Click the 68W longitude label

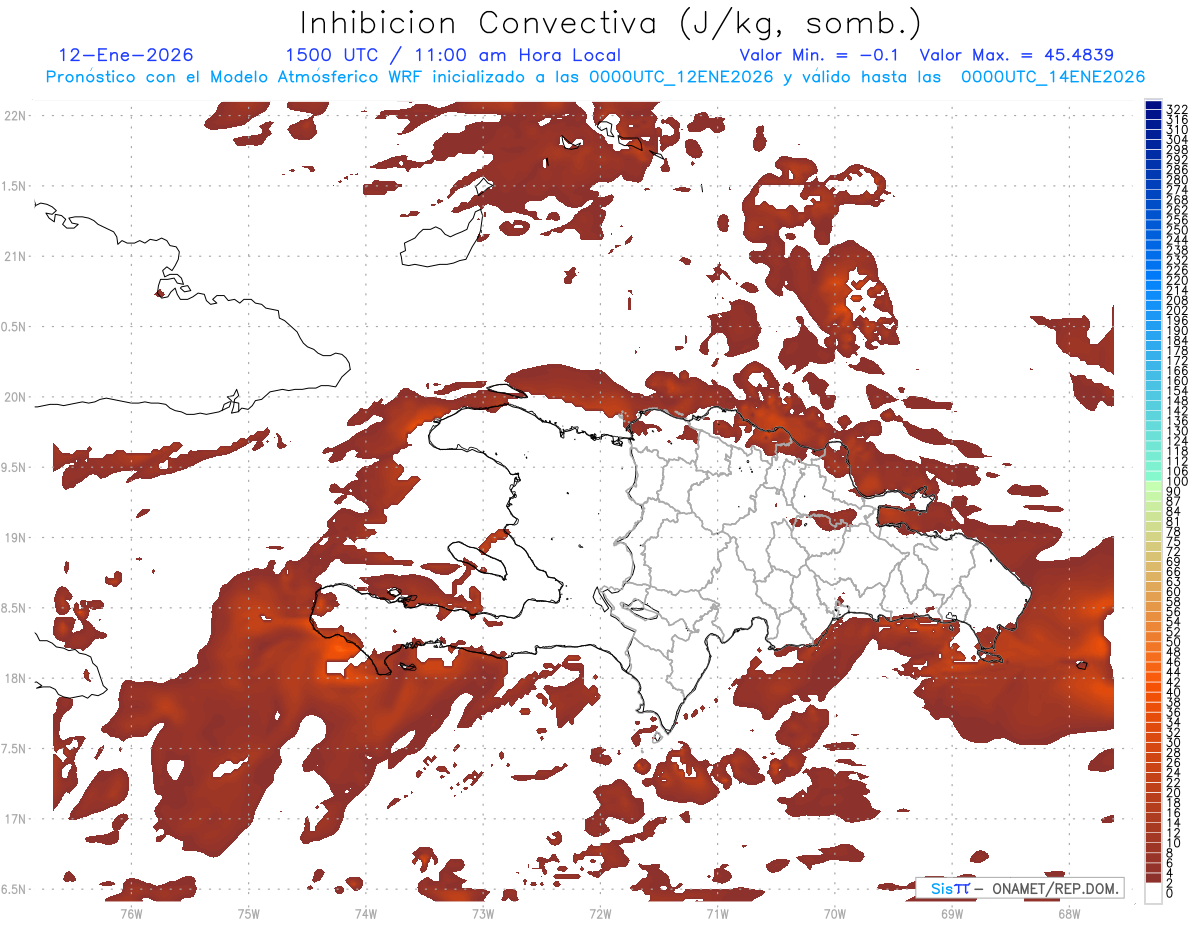coord(1069,912)
